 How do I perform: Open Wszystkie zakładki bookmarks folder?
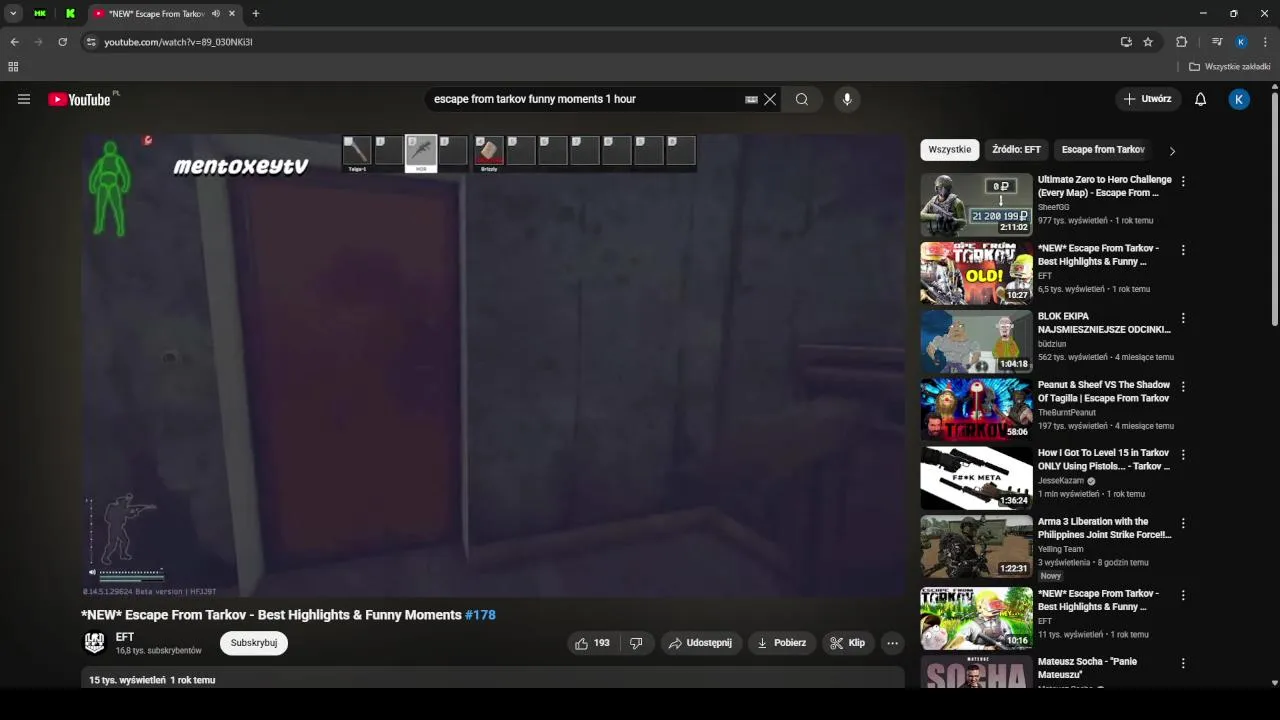pos(1230,67)
